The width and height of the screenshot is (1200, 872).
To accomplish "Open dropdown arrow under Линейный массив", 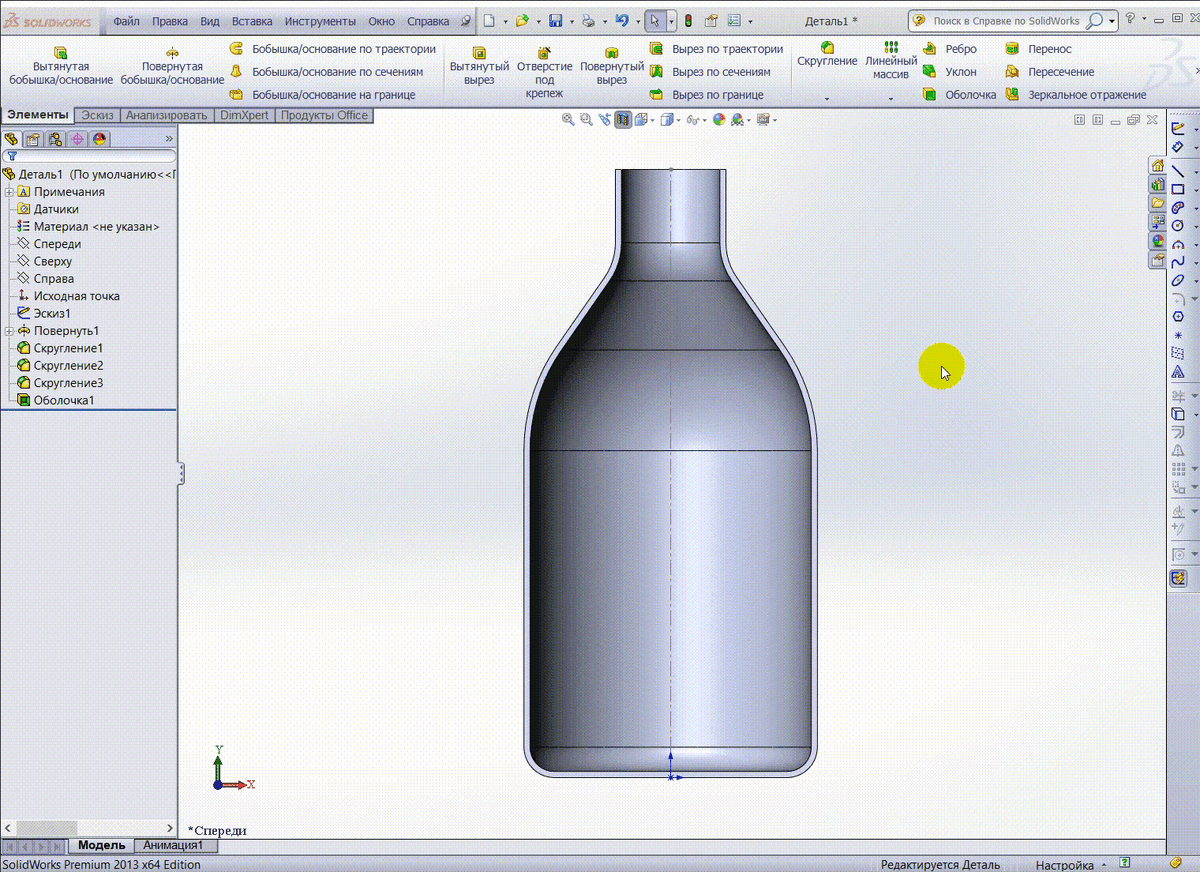I will click(x=891, y=99).
